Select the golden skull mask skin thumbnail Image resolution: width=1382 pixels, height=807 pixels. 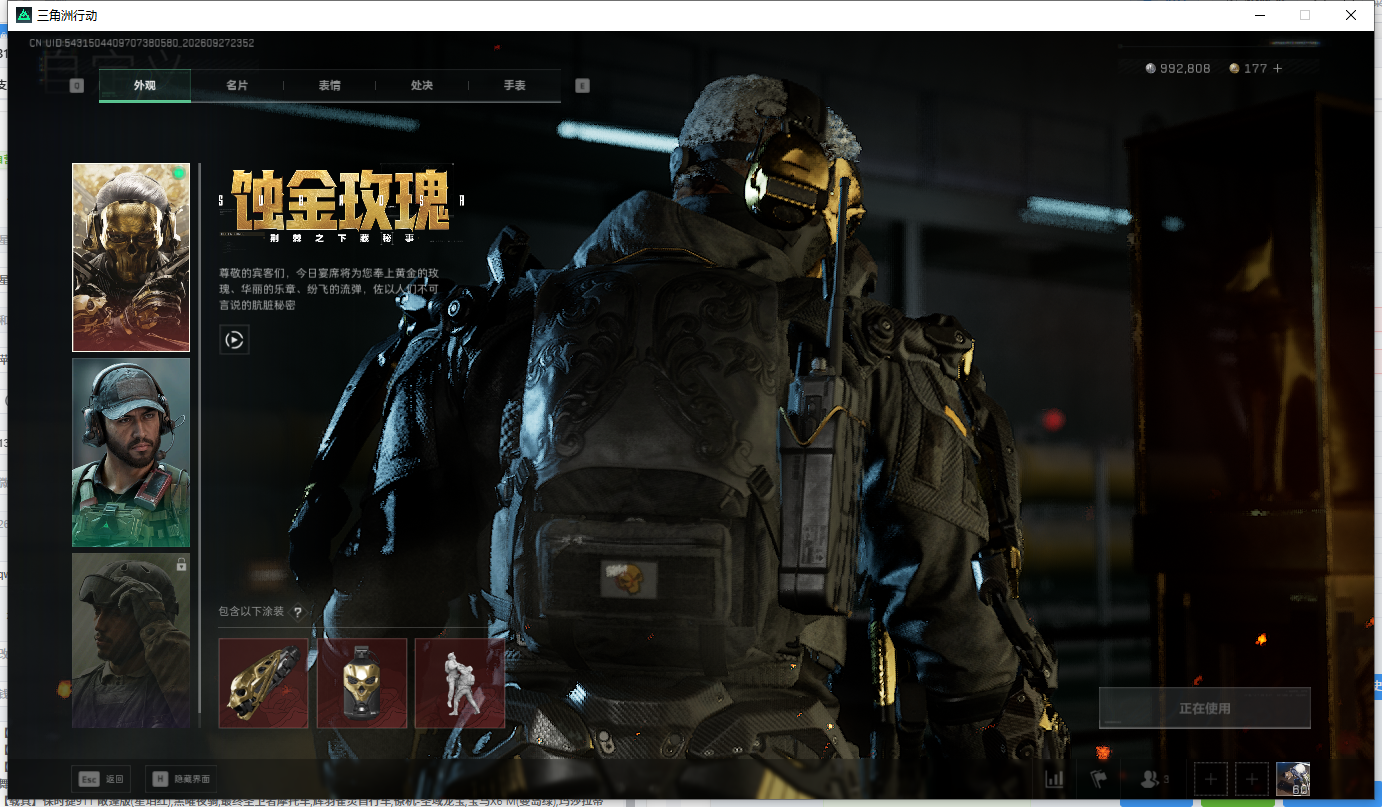point(131,258)
